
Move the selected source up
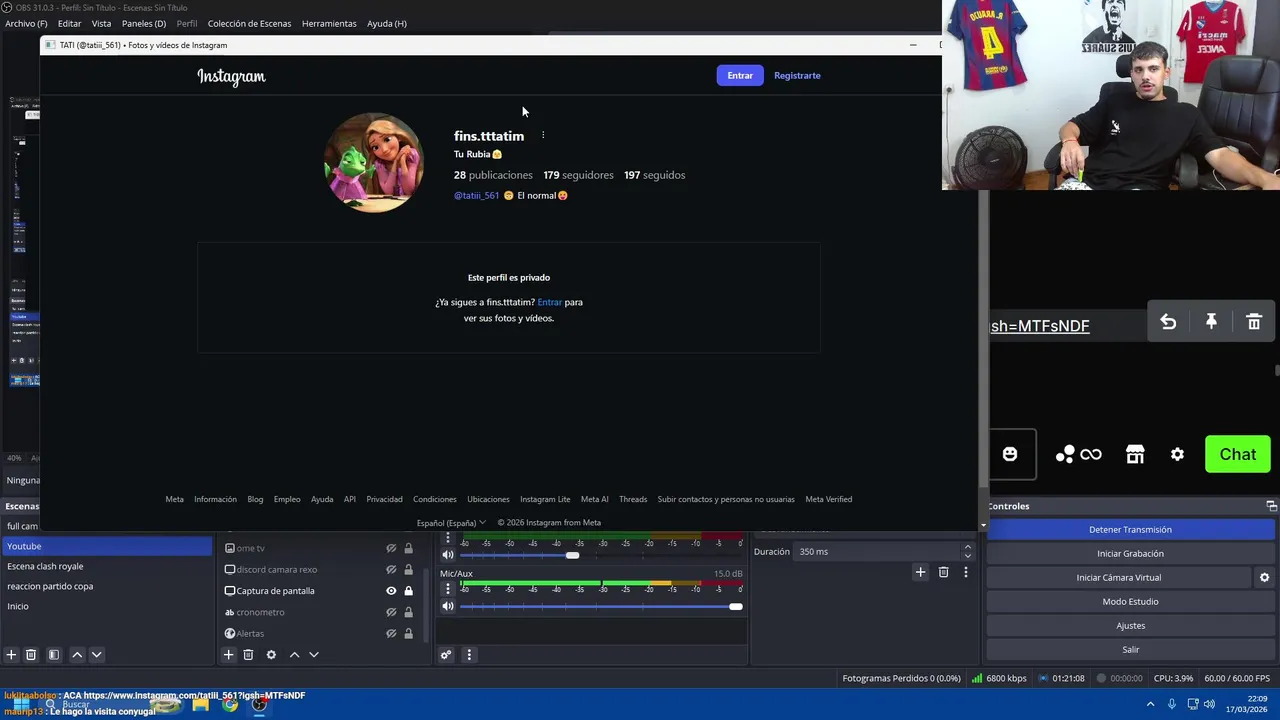[x=294, y=655]
